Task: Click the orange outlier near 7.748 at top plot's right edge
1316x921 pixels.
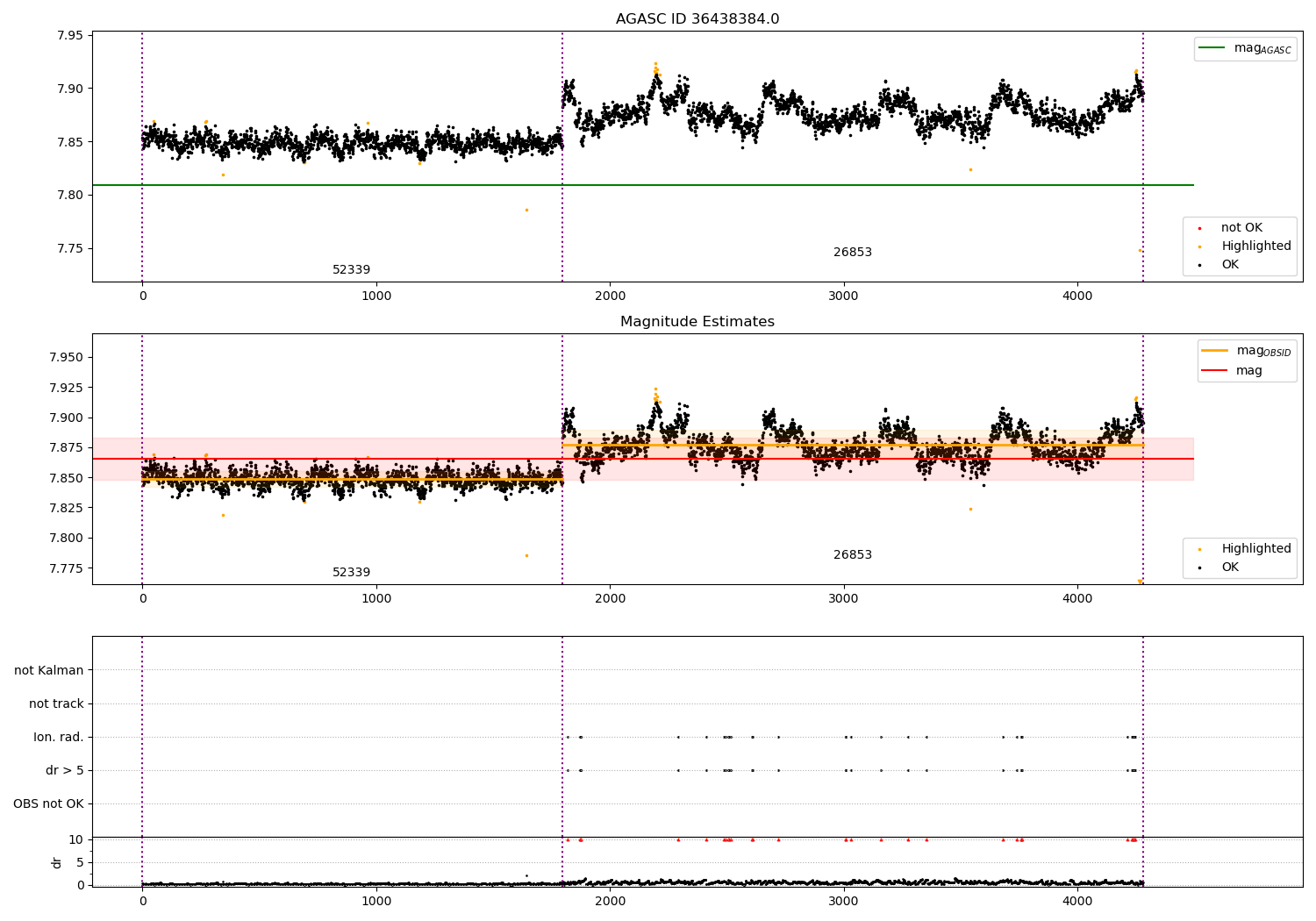Action: pos(1140,250)
